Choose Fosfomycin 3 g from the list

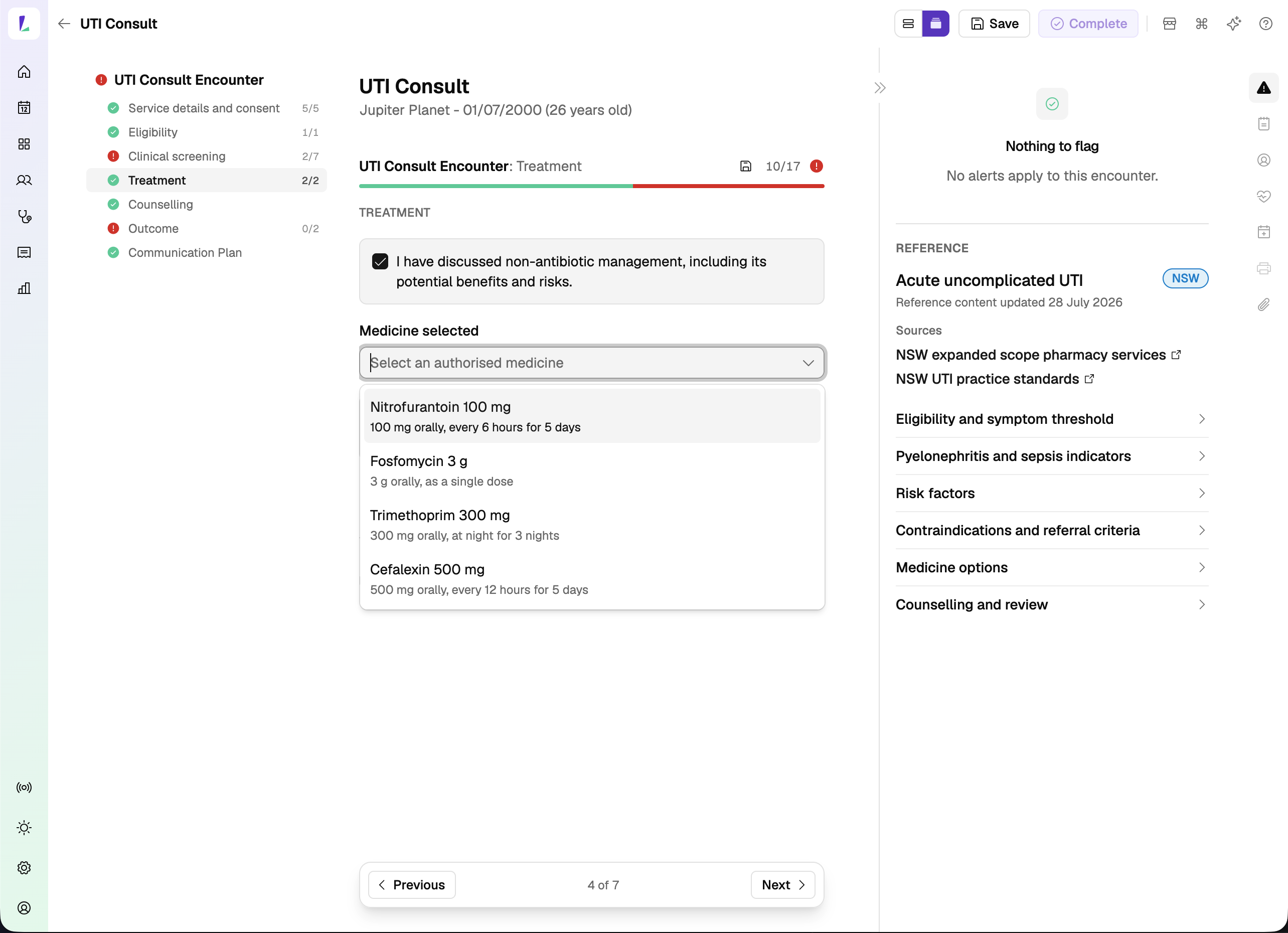pos(592,470)
